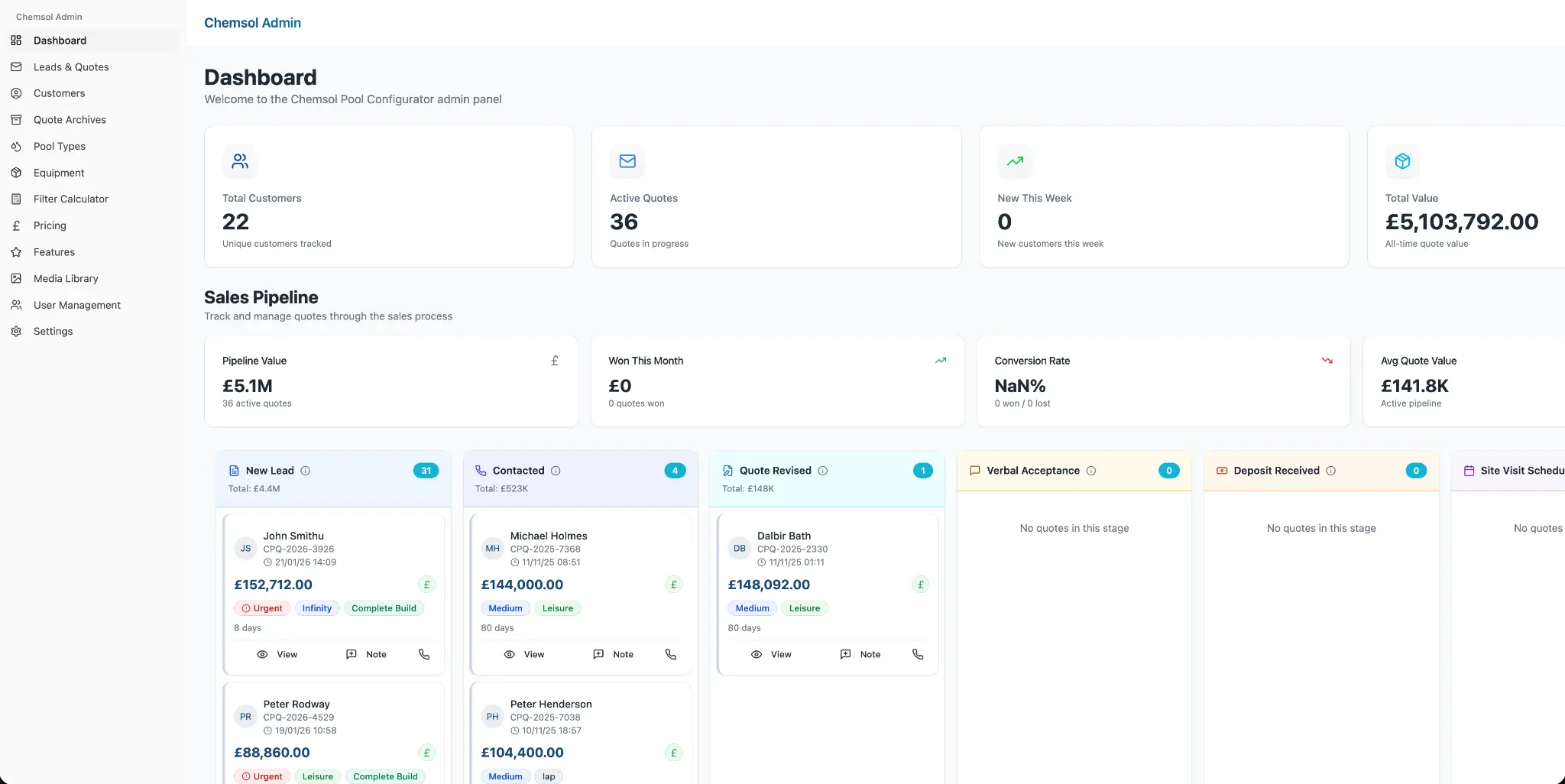Click the Chemsol Admin header link

252,23
